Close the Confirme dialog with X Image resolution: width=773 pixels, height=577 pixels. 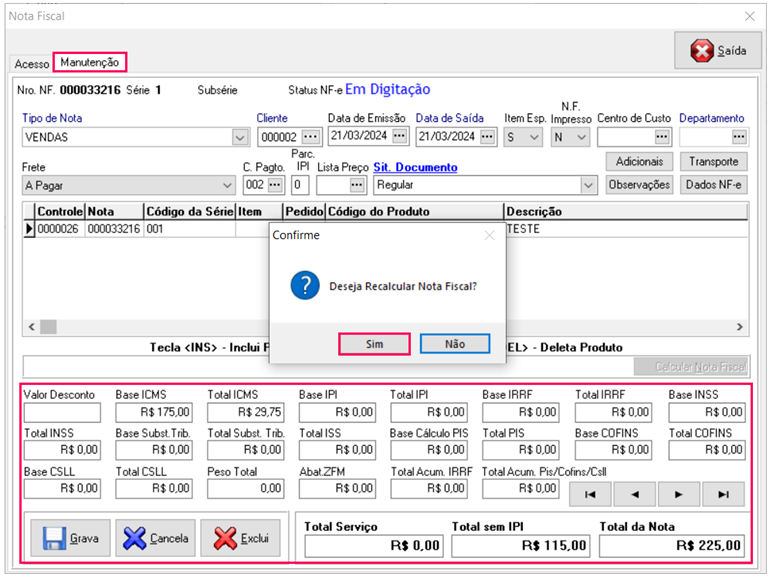(489, 236)
